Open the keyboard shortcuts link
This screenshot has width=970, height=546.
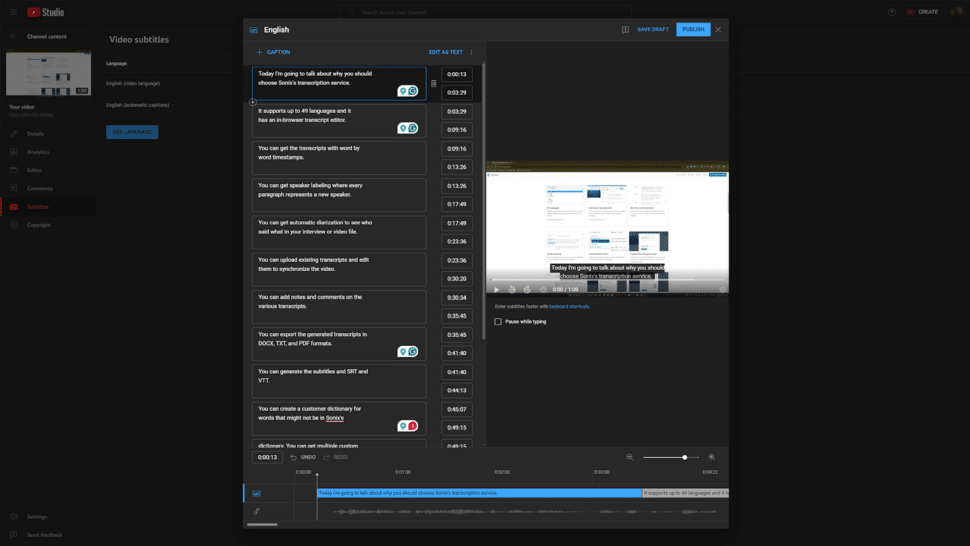(x=569, y=307)
